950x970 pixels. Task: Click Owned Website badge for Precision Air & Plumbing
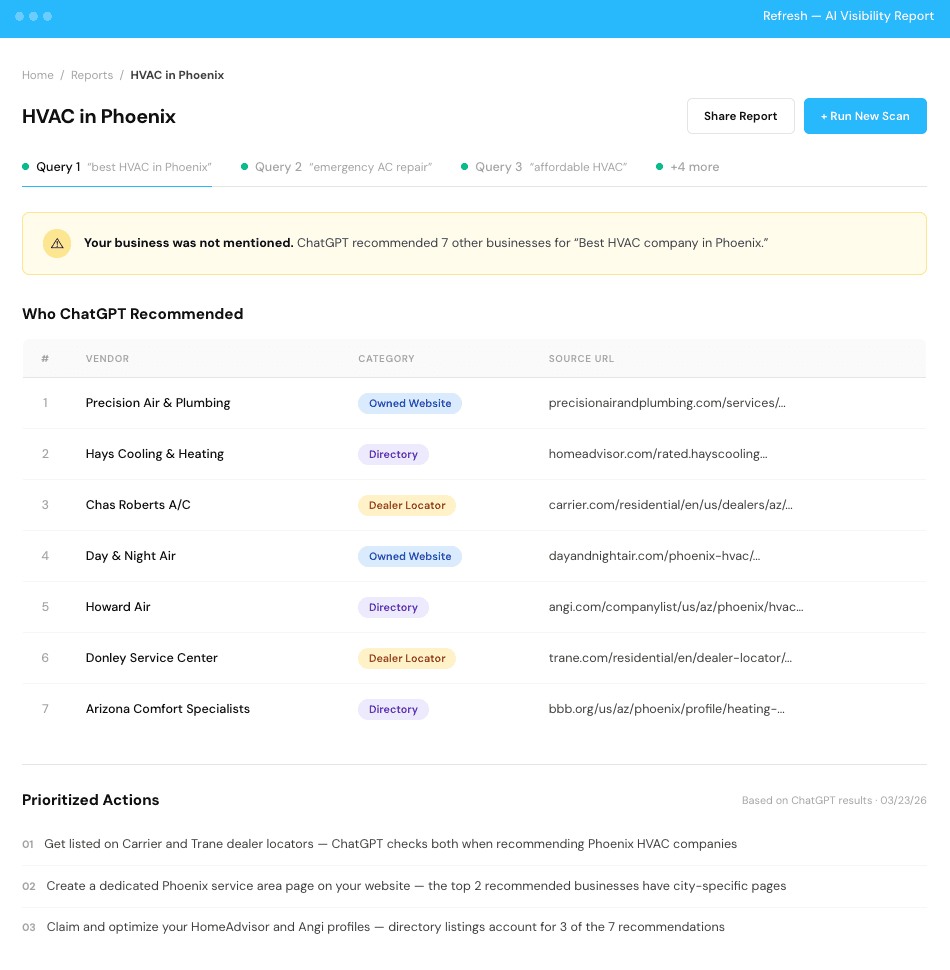410,403
